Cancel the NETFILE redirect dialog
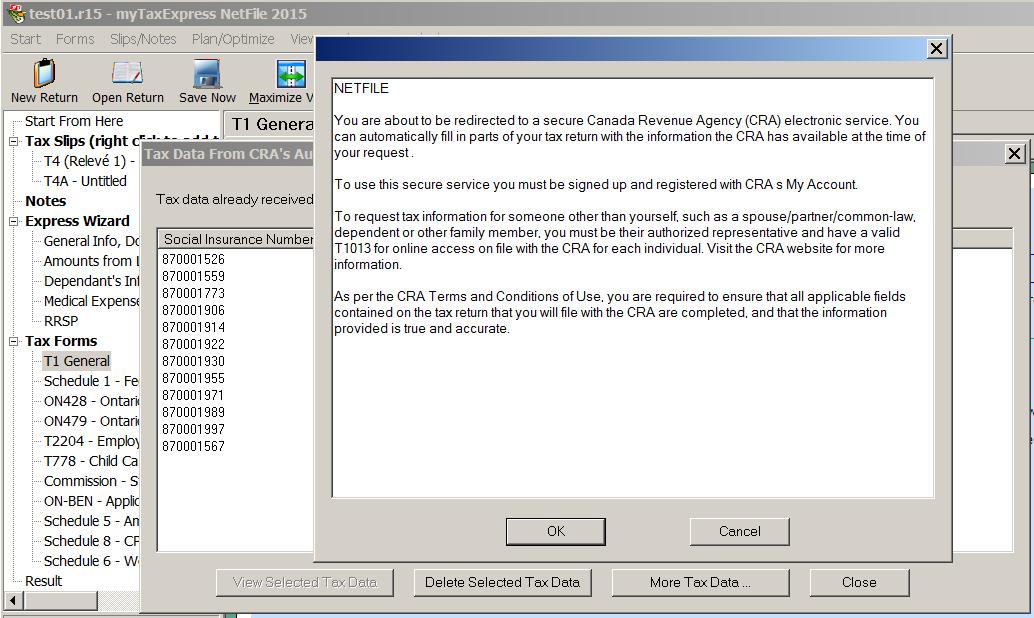Viewport: 1034px width, 618px height. [739, 531]
